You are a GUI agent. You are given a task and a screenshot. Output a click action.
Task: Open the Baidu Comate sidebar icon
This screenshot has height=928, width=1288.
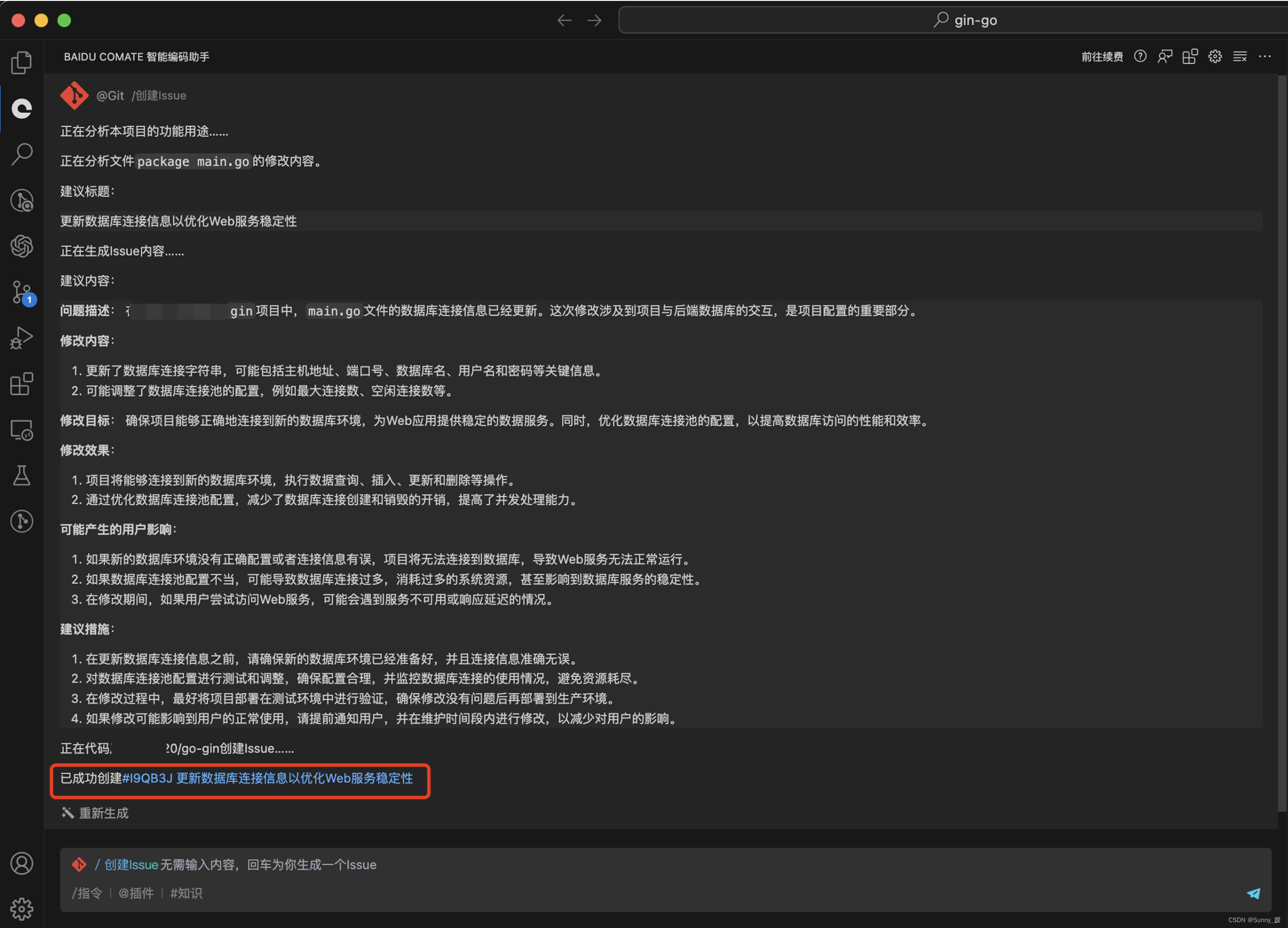21,108
